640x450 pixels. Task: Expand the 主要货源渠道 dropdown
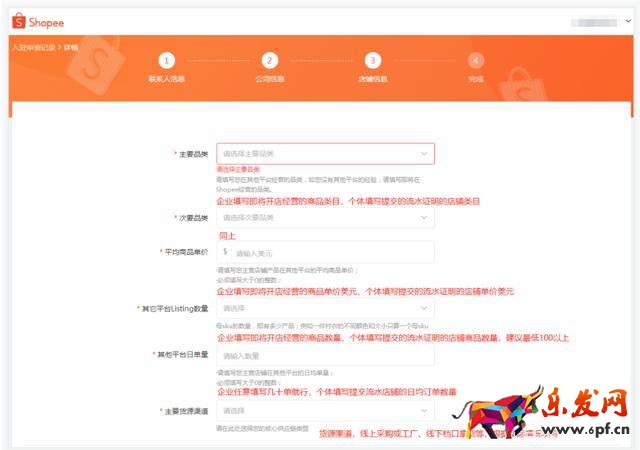coord(325,411)
